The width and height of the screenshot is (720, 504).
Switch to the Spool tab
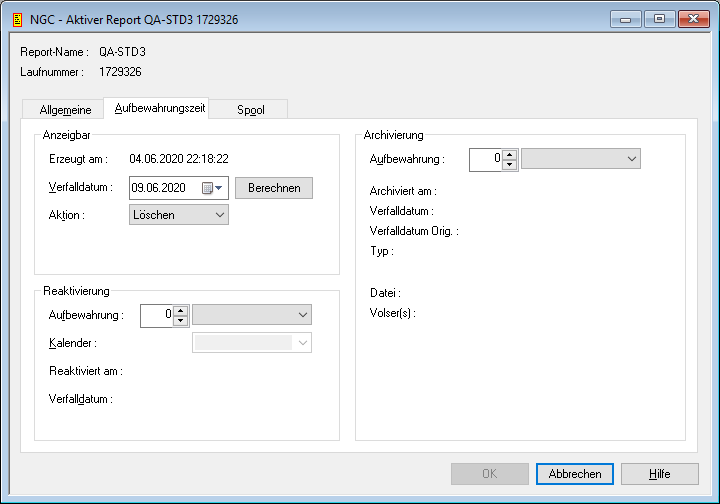pos(250,110)
